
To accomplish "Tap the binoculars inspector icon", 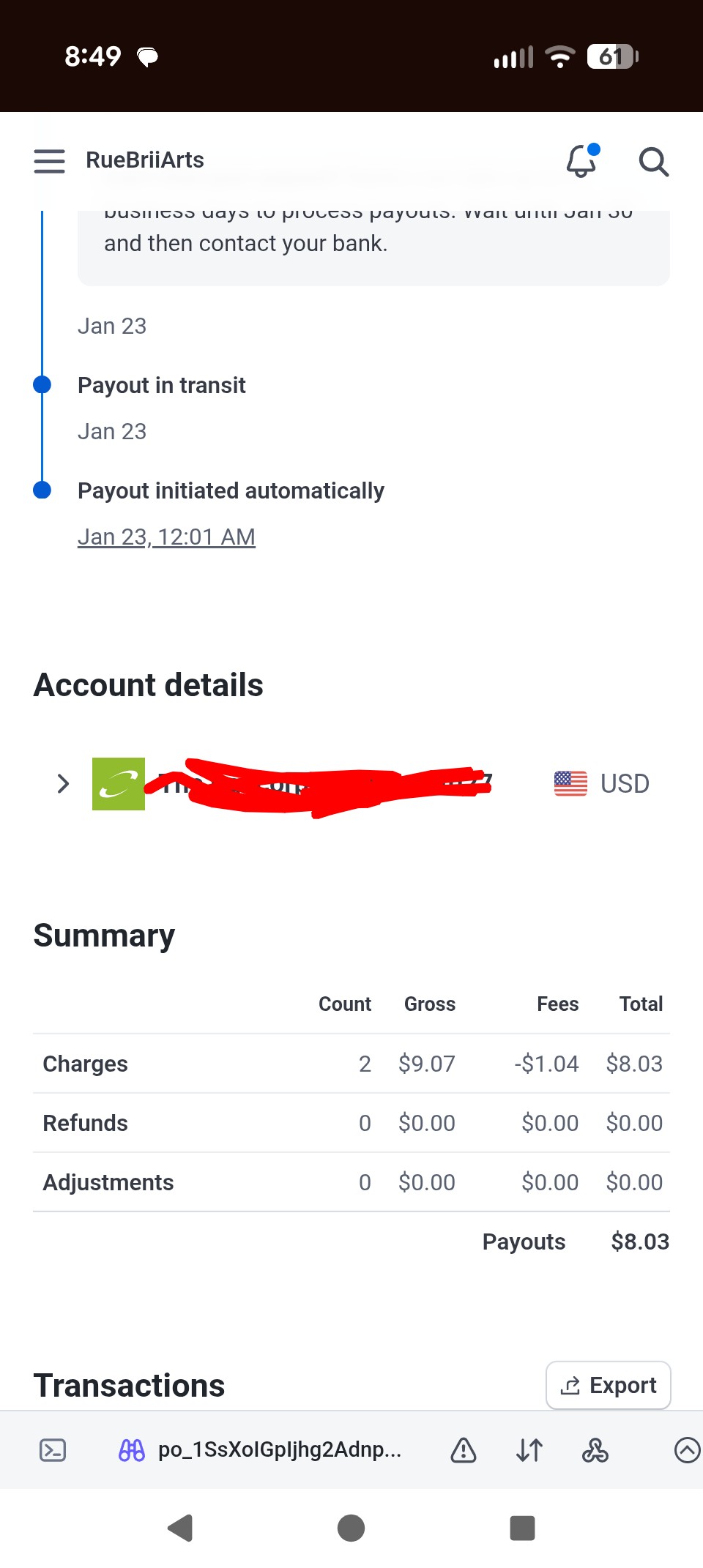I will (x=132, y=1450).
